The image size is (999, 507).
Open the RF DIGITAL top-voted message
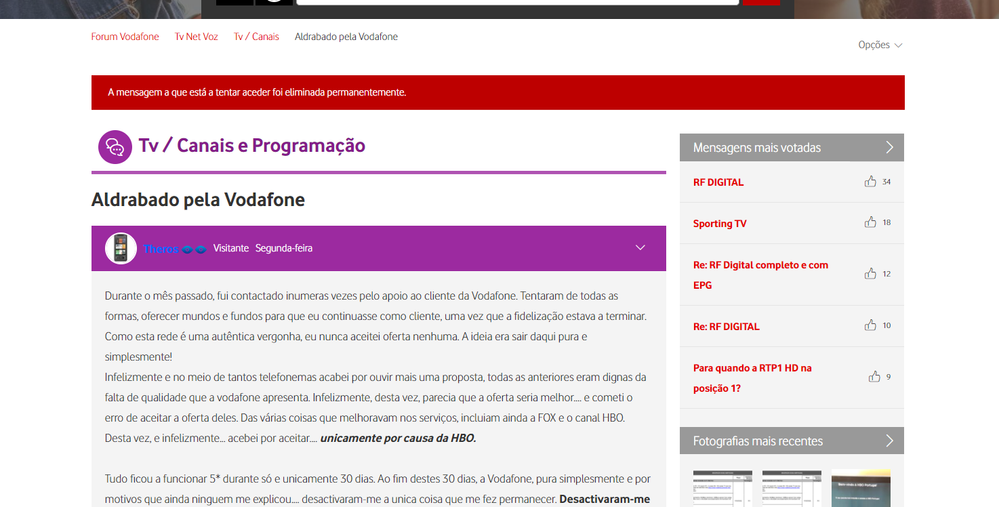point(718,182)
